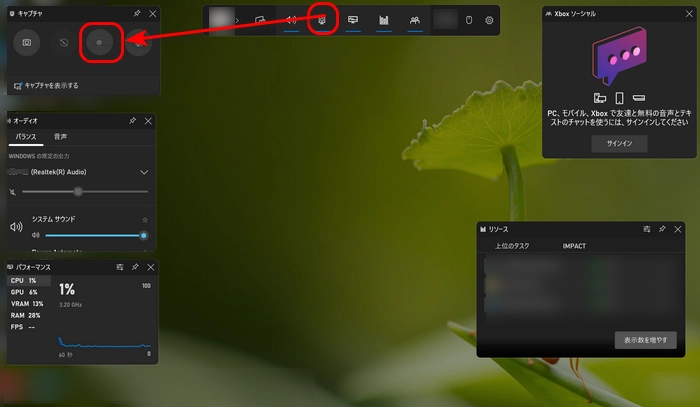Toggle favorite star for システム サウンド
Viewport: 700px width, 407px height.
pos(145,219)
